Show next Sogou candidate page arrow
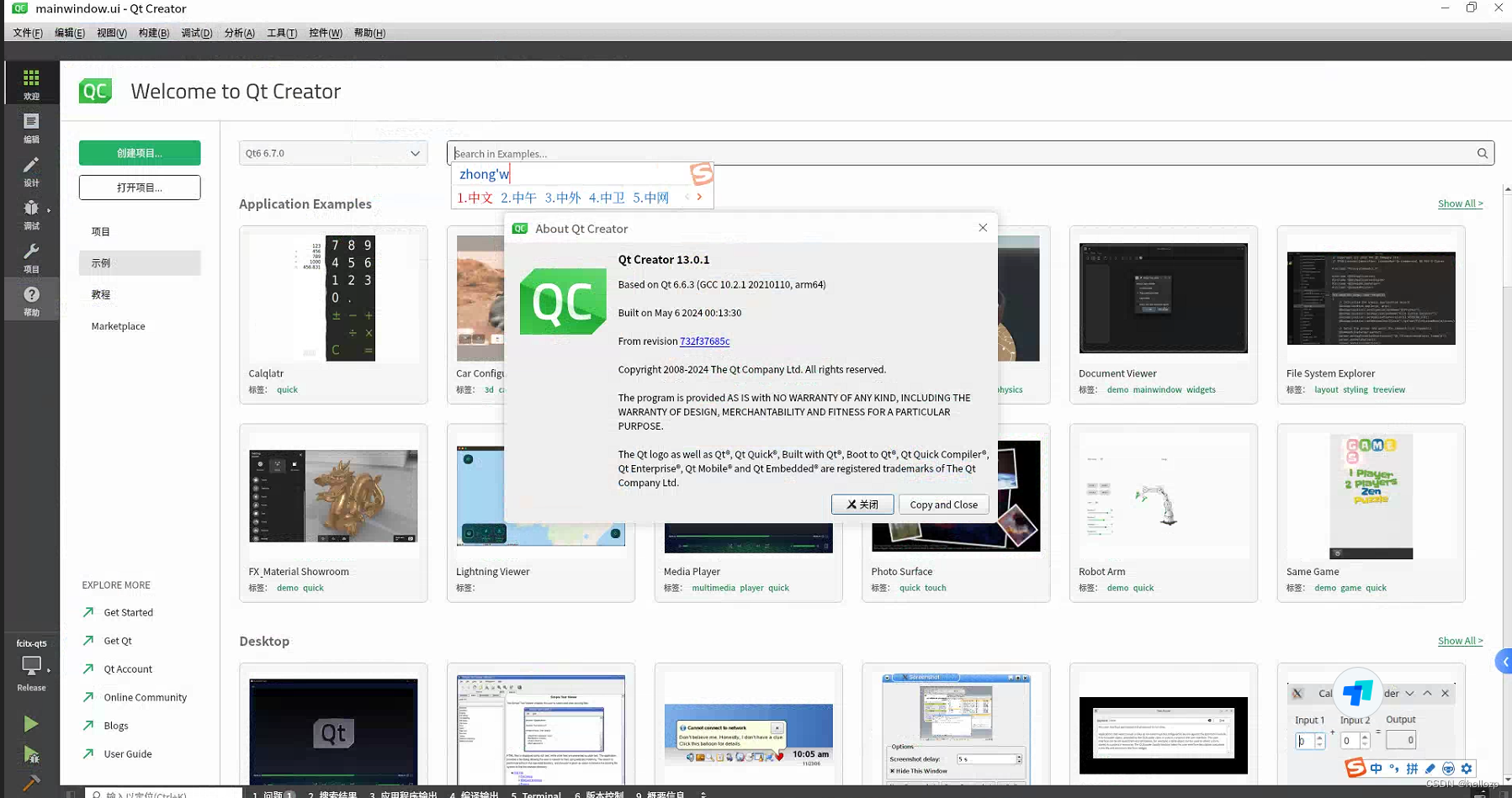Viewport: 1512px width, 798px height. (699, 197)
